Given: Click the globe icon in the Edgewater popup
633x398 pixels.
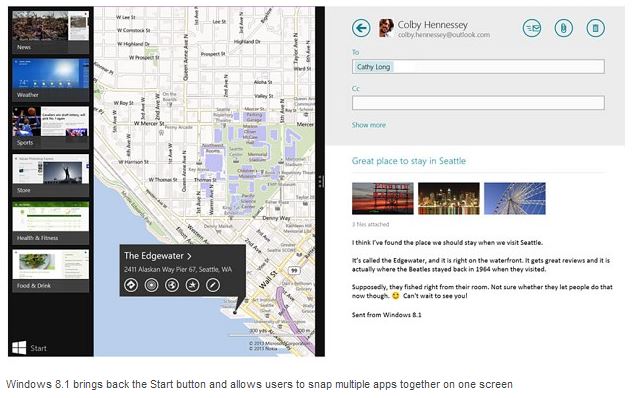Looking at the screenshot, I should (x=172, y=285).
